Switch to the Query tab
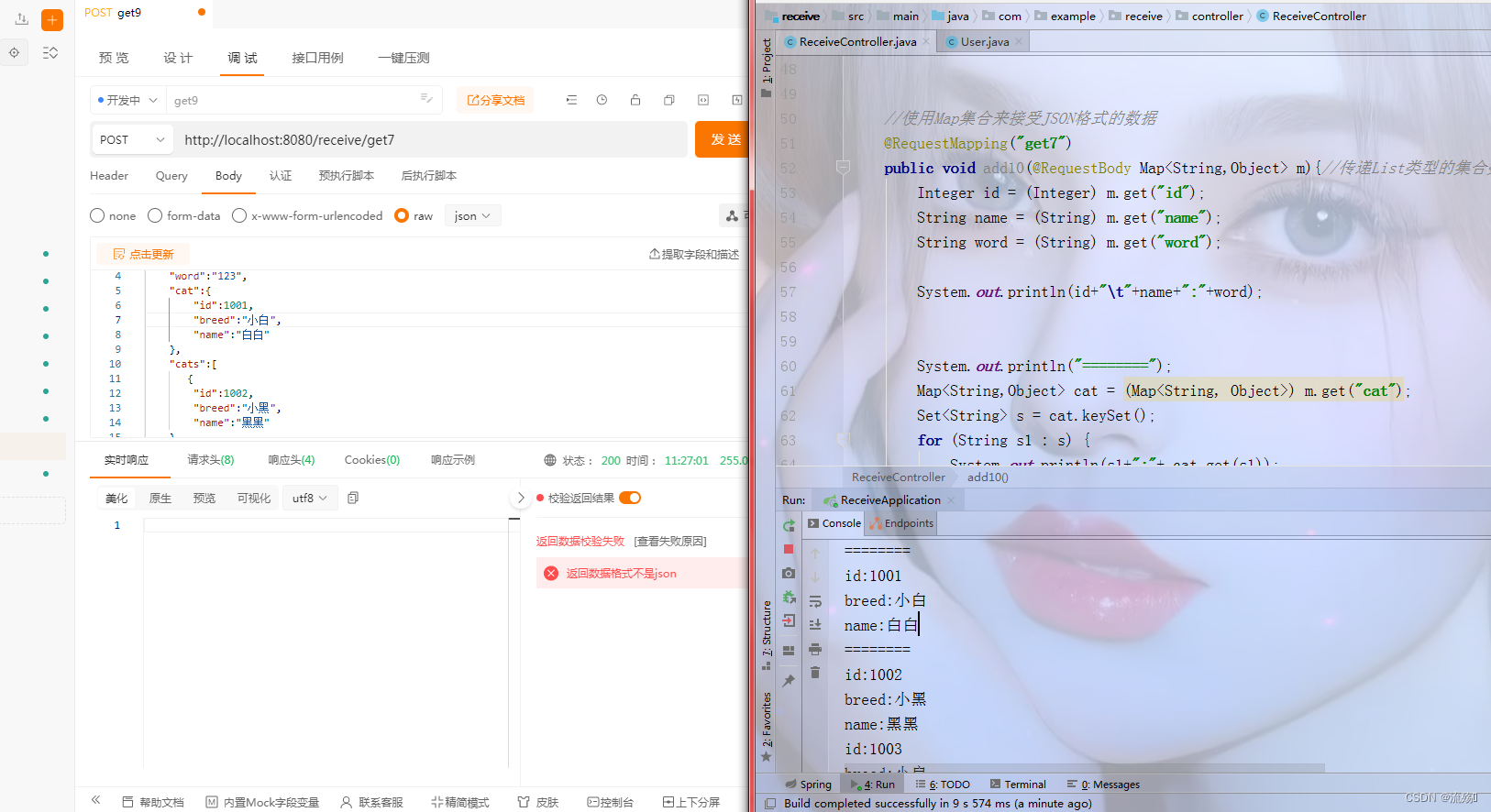 (171, 175)
